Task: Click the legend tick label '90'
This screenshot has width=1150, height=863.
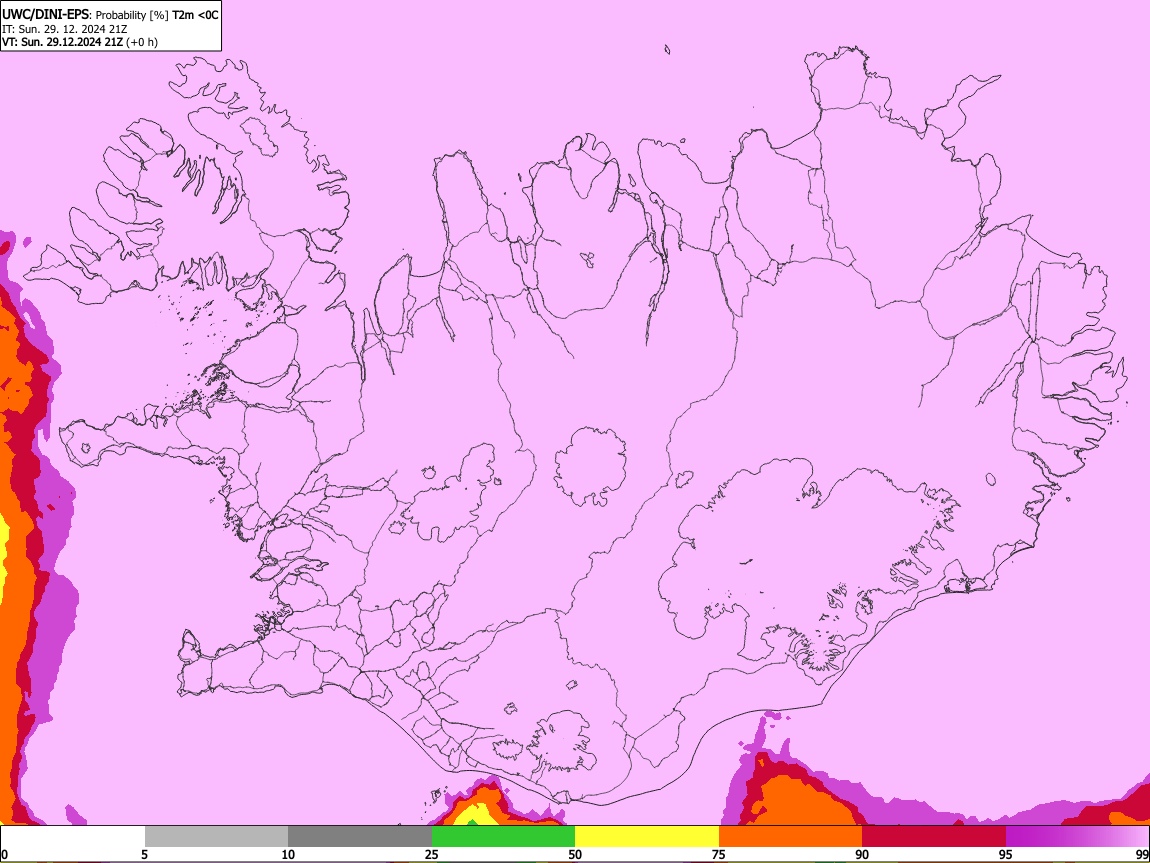Action: (862, 854)
